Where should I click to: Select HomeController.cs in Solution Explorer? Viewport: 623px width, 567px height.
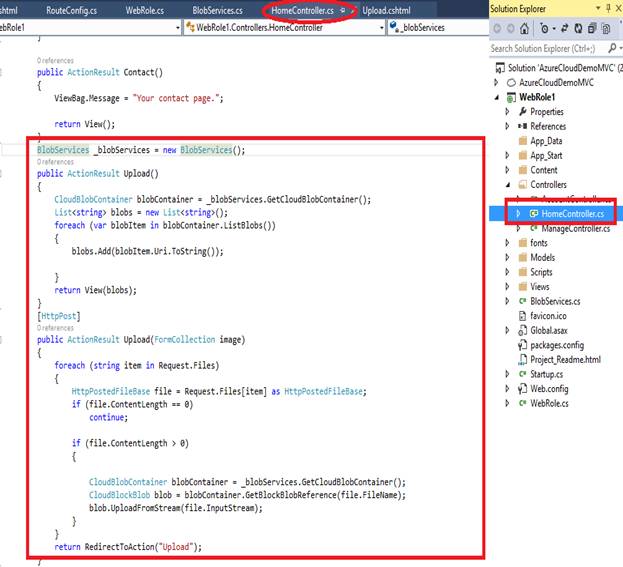(x=573, y=214)
